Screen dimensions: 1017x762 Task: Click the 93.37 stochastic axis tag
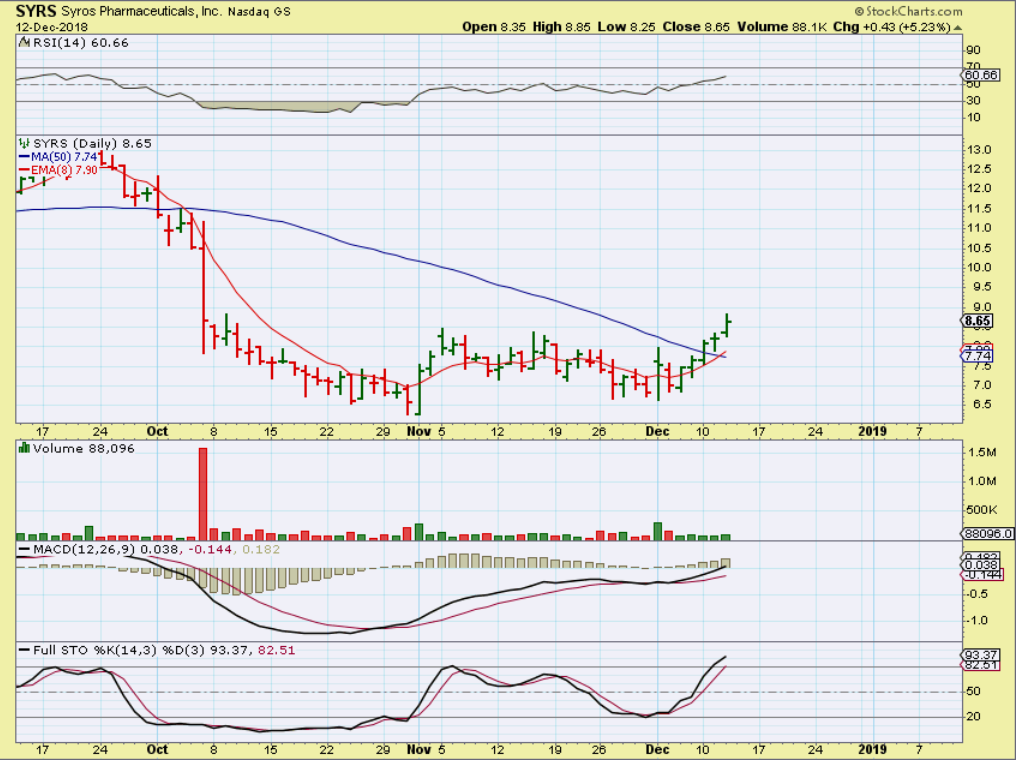pyautogui.click(x=980, y=655)
